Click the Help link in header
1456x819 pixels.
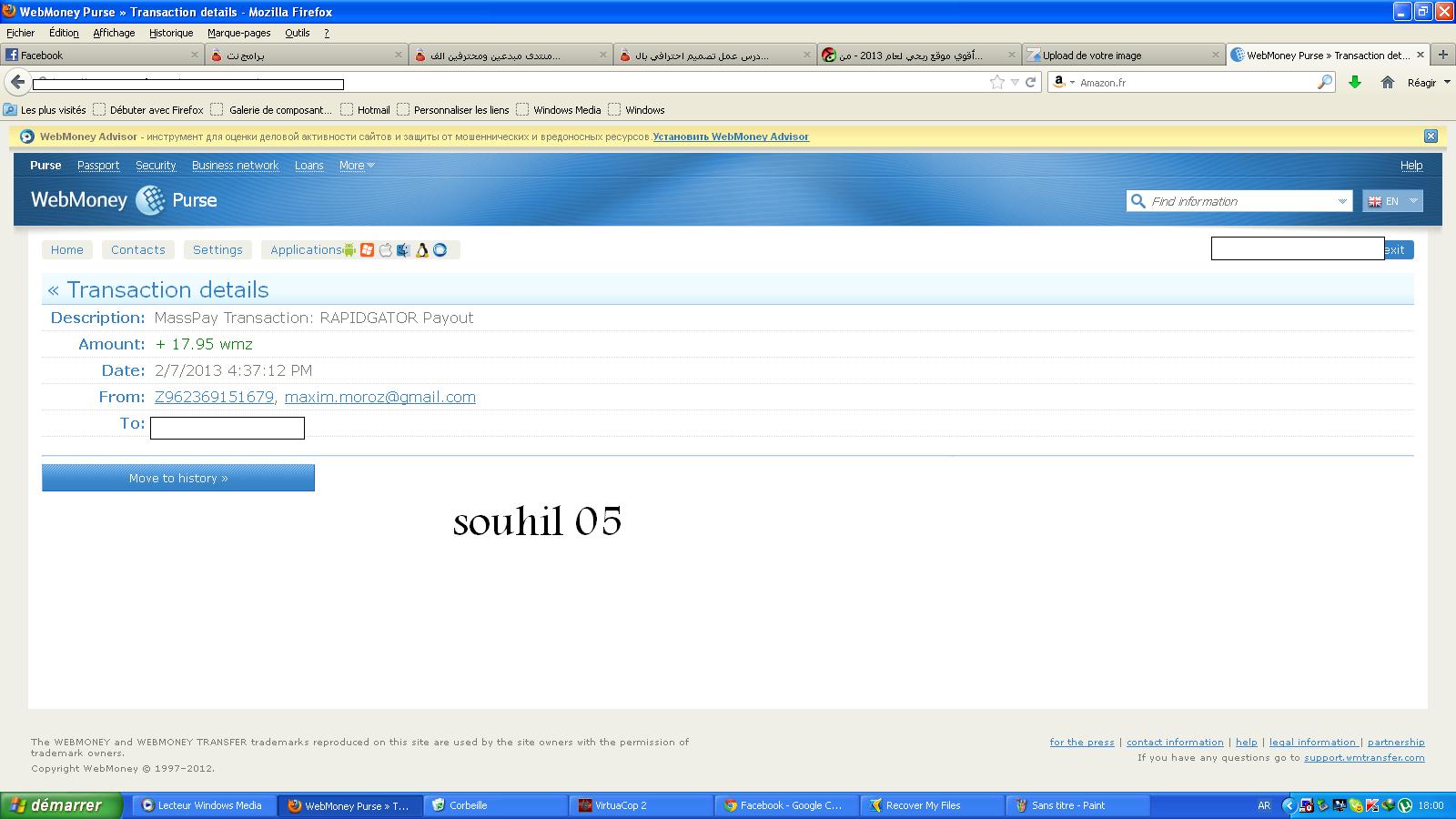(x=1411, y=166)
